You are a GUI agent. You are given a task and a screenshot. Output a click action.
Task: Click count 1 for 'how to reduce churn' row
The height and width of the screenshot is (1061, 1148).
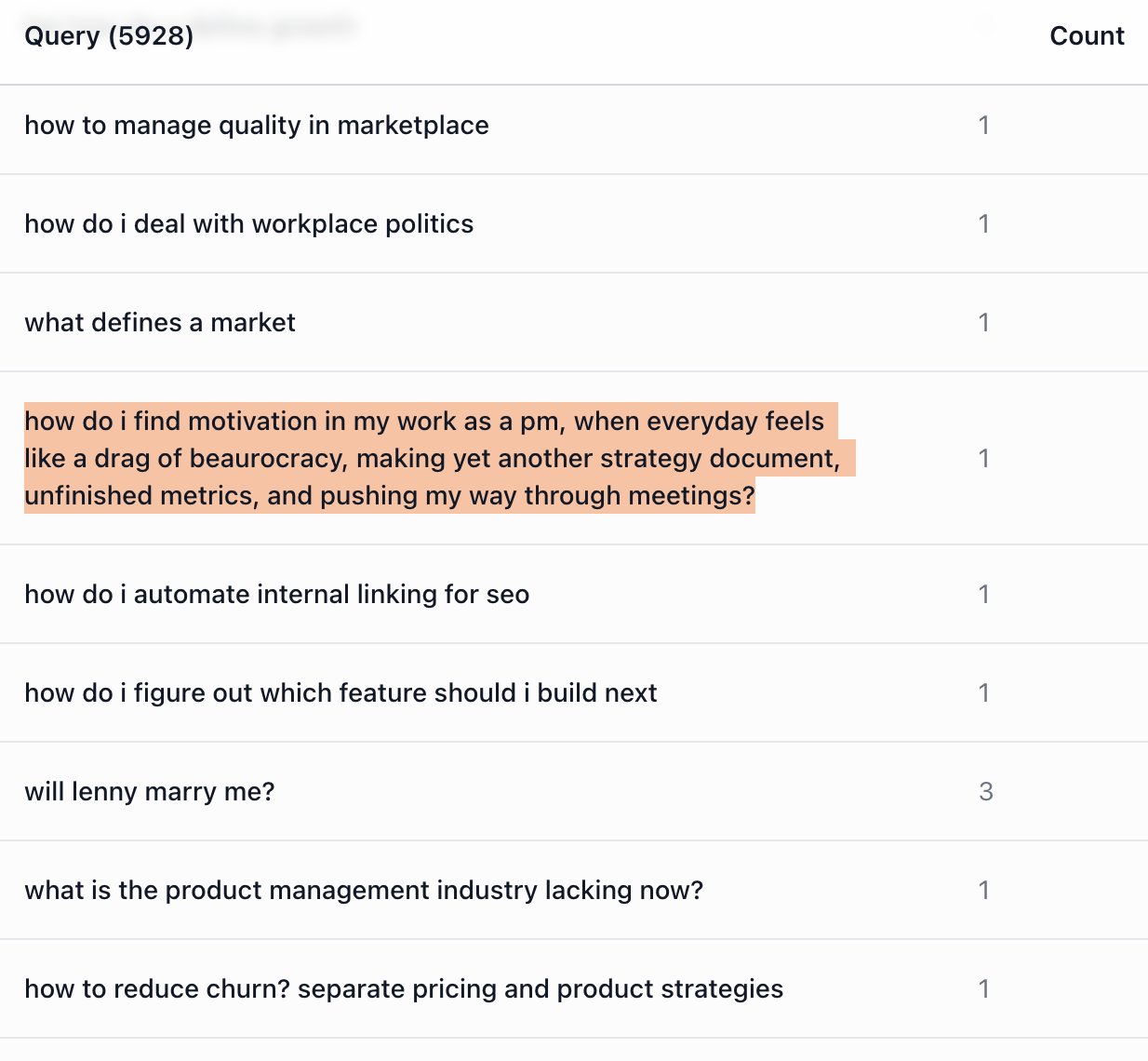pyautogui.click(x=984, y=989)
